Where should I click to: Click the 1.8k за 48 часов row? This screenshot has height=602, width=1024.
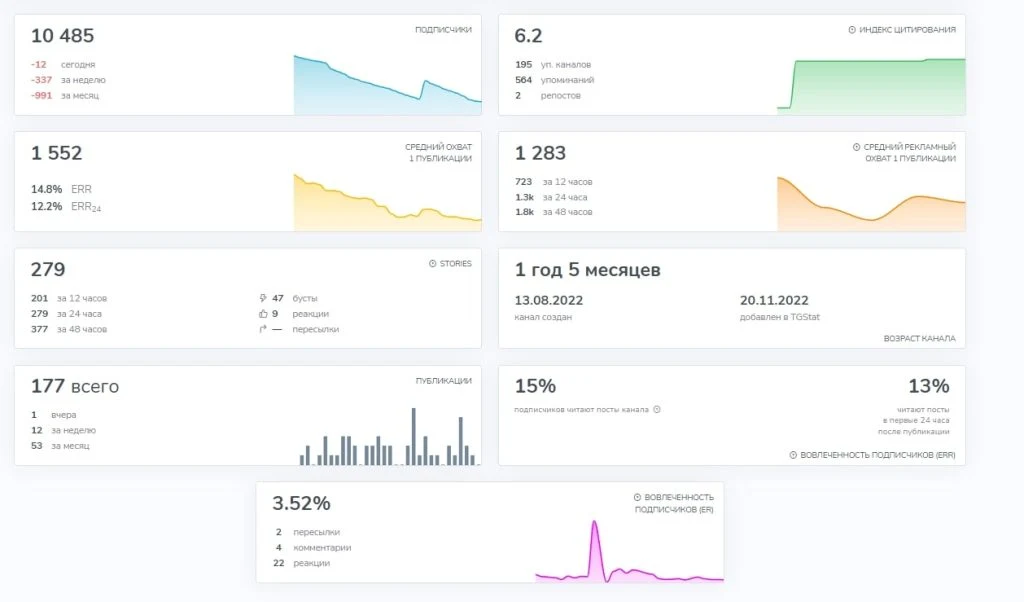(554, 212)
